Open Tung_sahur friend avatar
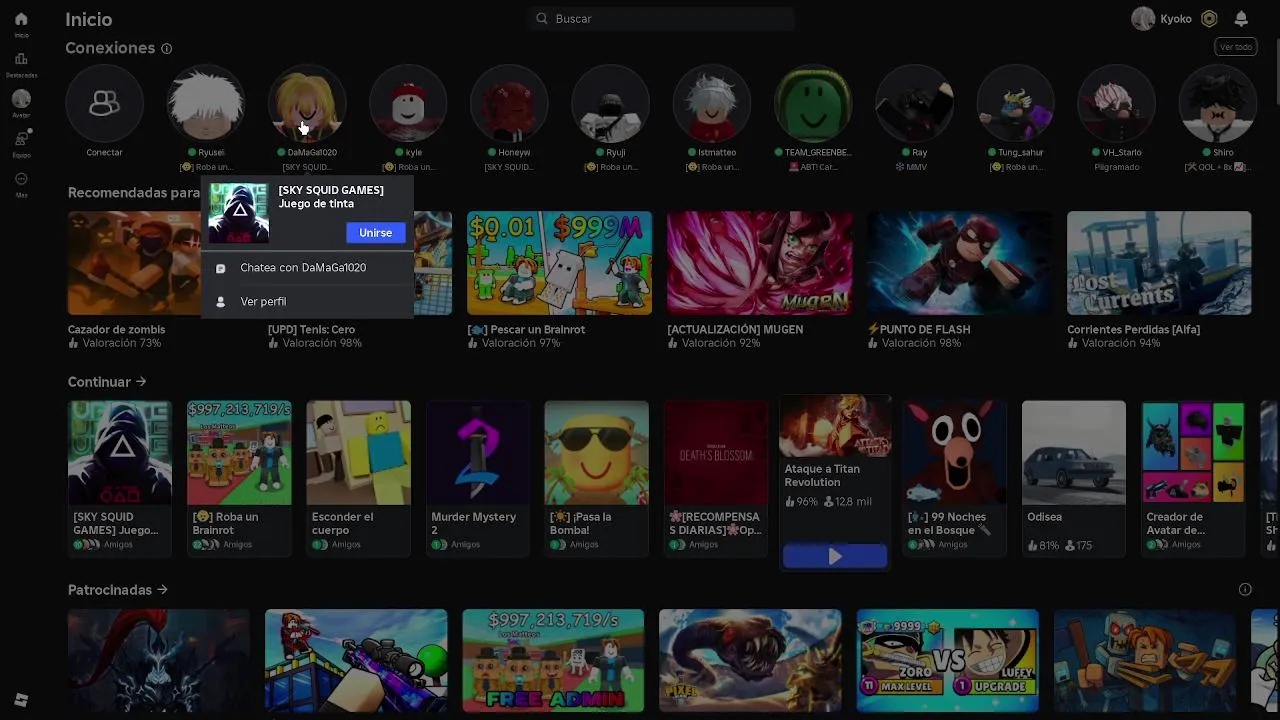1280x720 pixels. point(1015,103)
